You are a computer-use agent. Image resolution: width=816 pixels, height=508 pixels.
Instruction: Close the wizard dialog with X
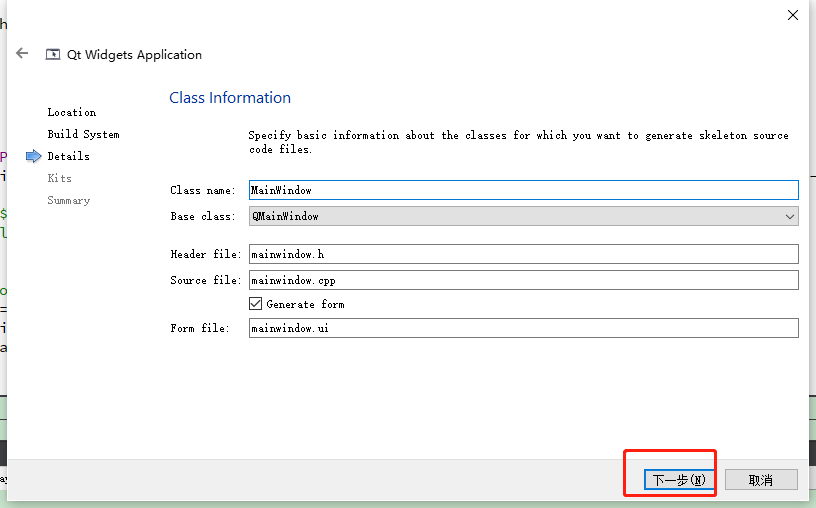tap(793, 15)
